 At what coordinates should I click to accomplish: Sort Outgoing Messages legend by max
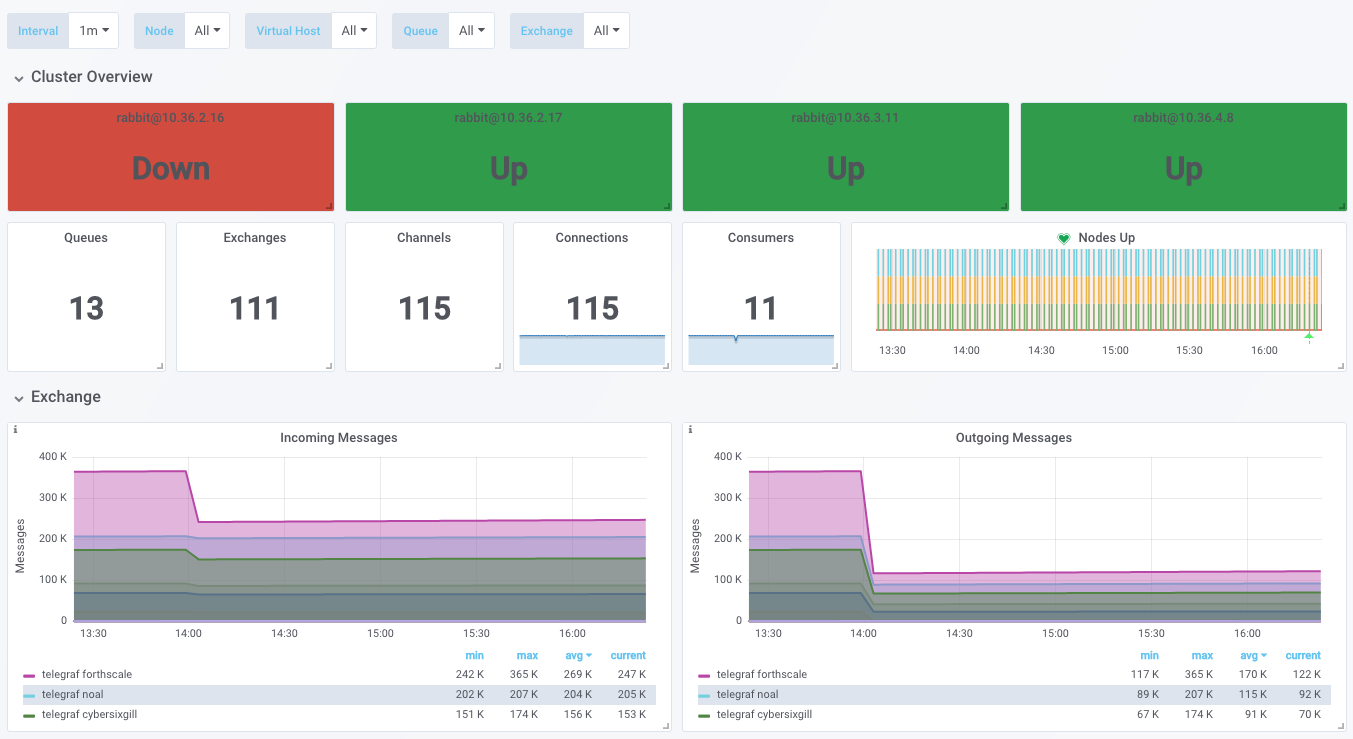(x=1202, y=656)
